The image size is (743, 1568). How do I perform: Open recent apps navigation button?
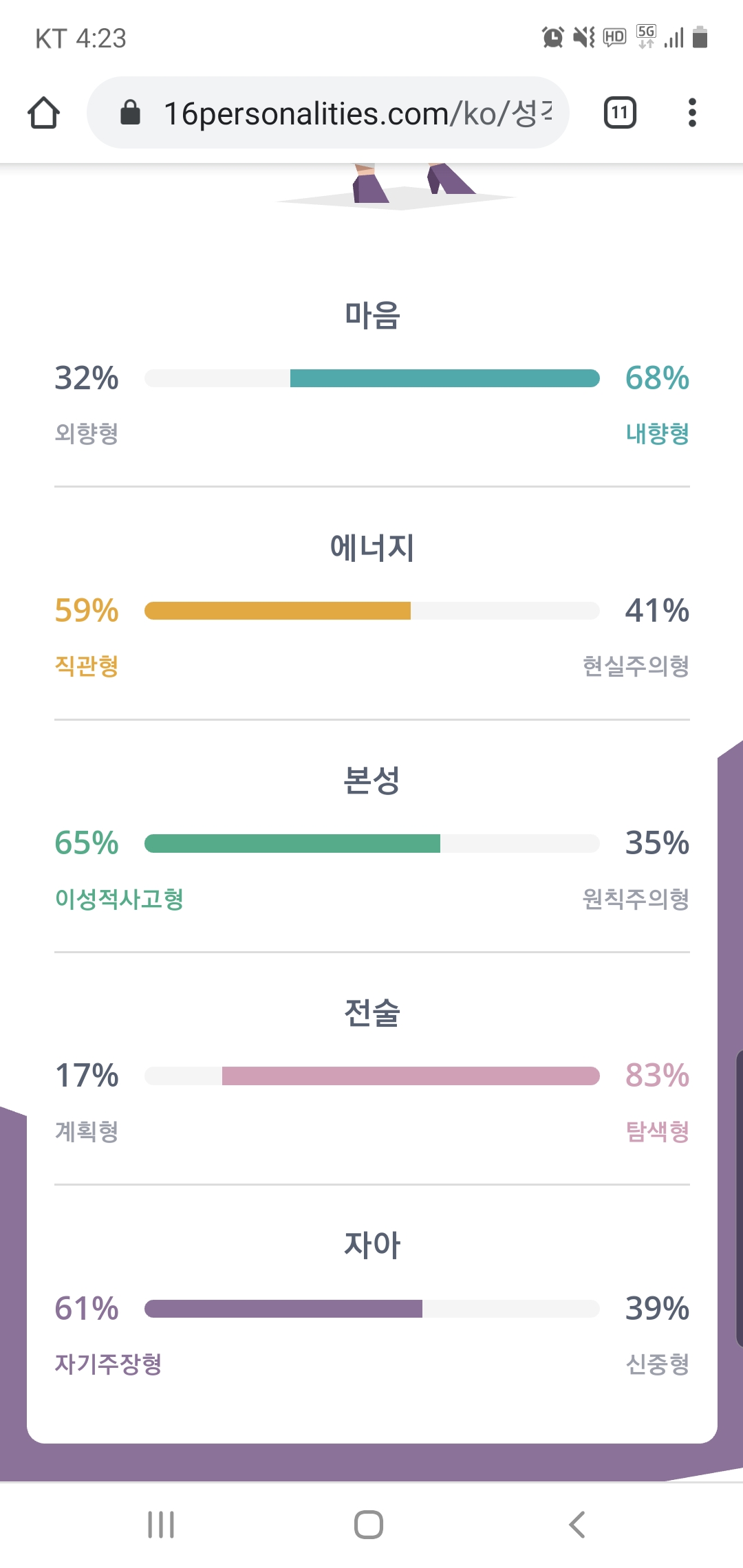pos(161,1525)
